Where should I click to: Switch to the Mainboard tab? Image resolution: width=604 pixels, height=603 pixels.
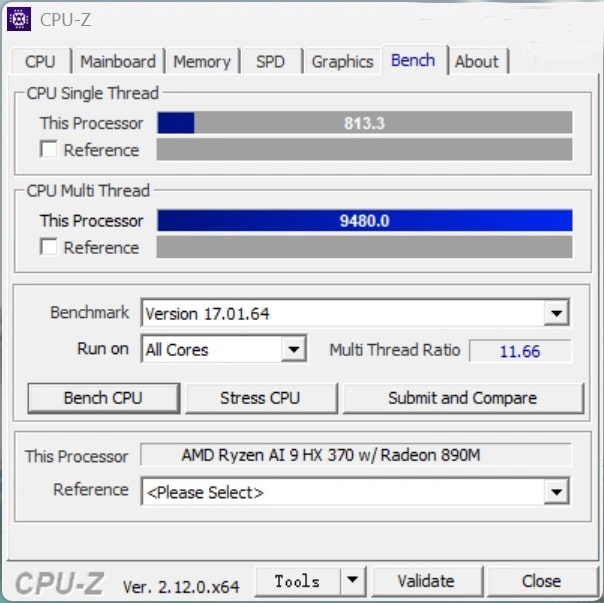(118, 62)
